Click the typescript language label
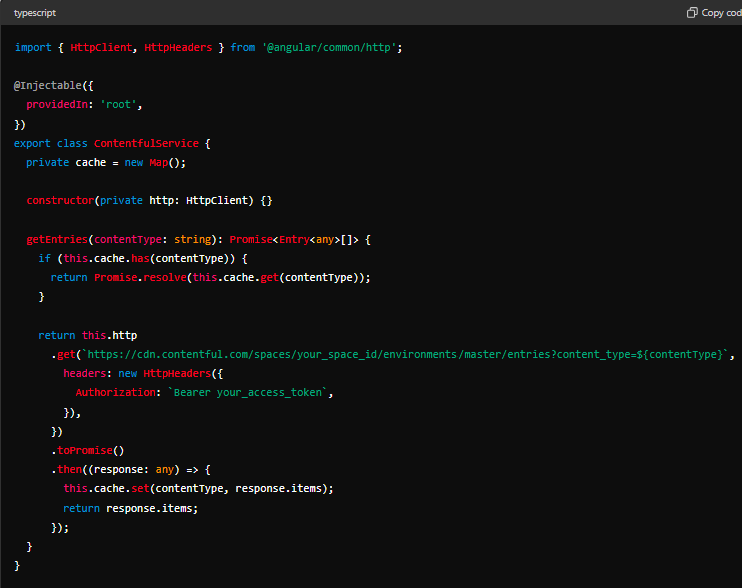The width and height of the screenshot is (743, 588). pos(35,13)
